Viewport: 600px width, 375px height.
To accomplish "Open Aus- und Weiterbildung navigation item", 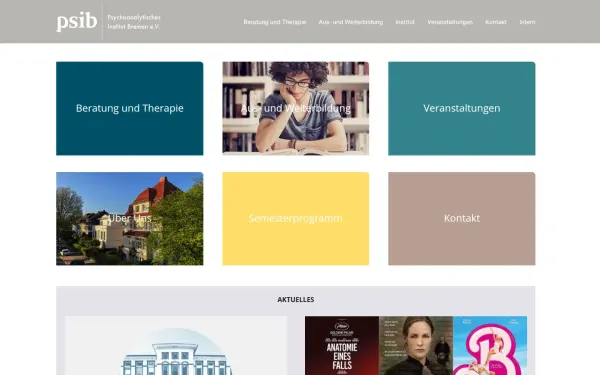I will [x=351, y=22].
